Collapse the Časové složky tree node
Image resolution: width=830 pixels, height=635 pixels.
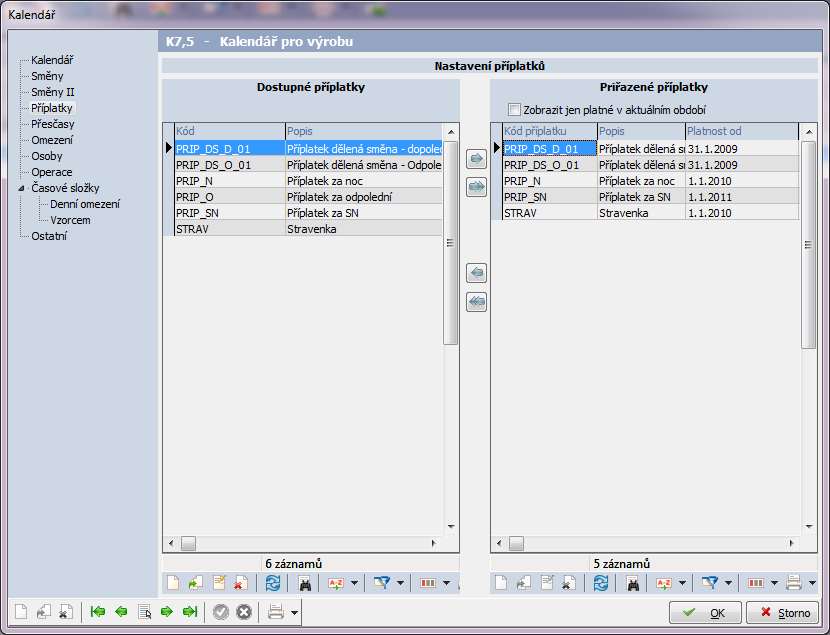pyautogui.click(x=23, y=188)
